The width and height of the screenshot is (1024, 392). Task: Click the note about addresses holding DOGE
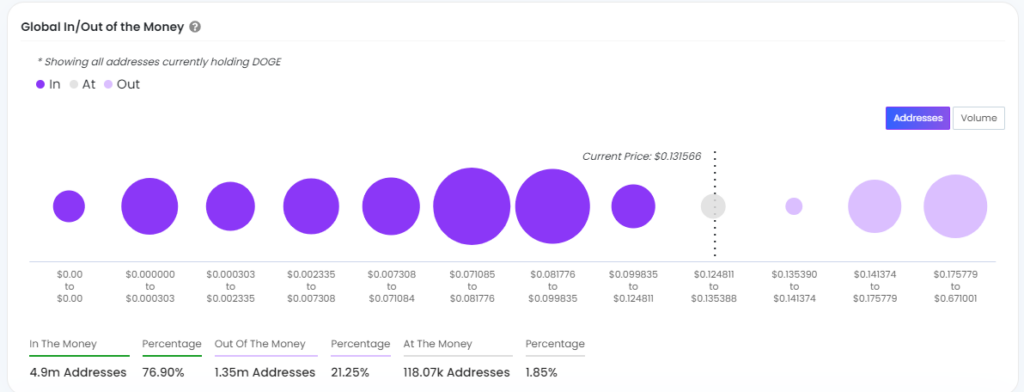pos(160,62)
